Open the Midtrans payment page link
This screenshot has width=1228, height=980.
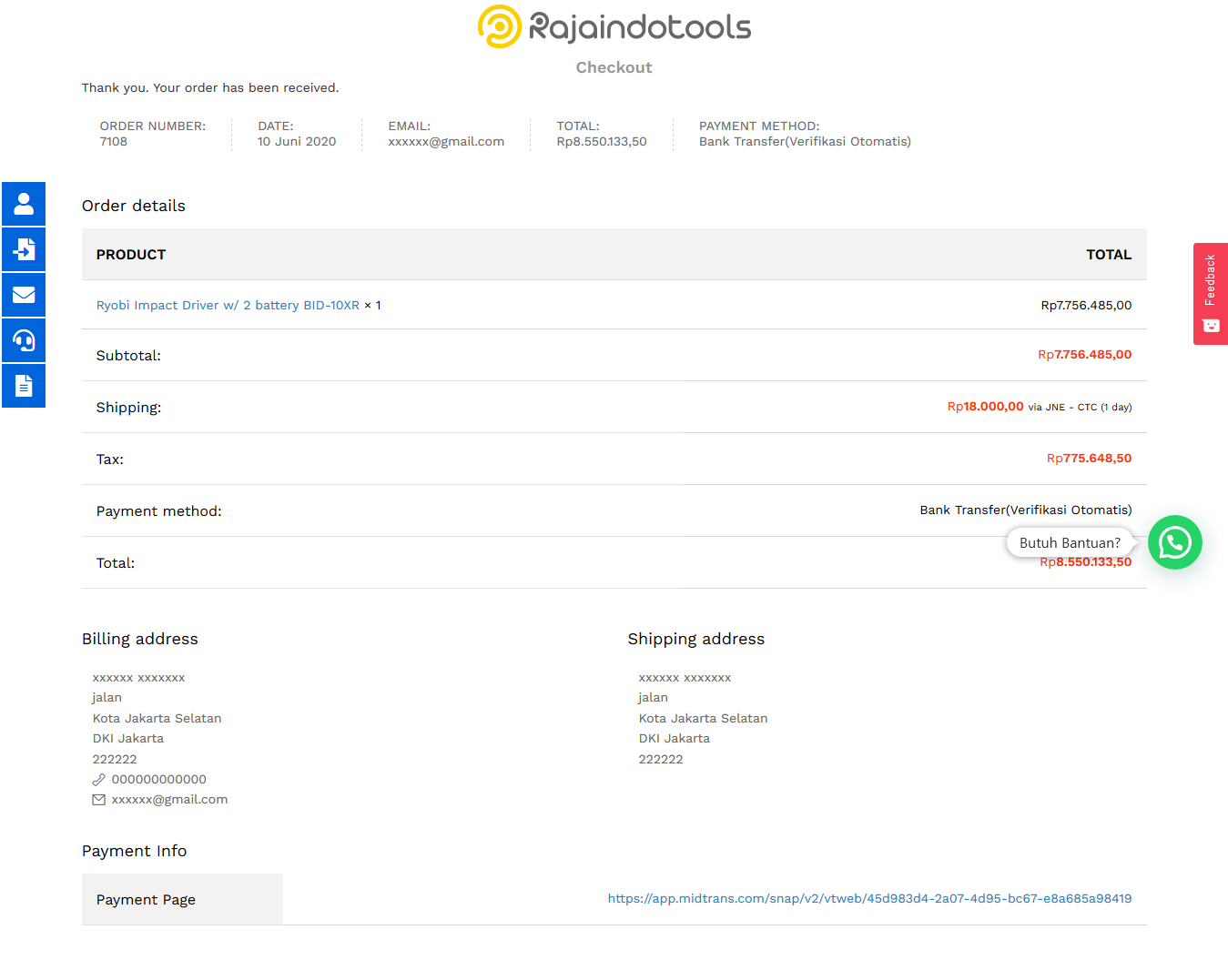tap(869, 898)
